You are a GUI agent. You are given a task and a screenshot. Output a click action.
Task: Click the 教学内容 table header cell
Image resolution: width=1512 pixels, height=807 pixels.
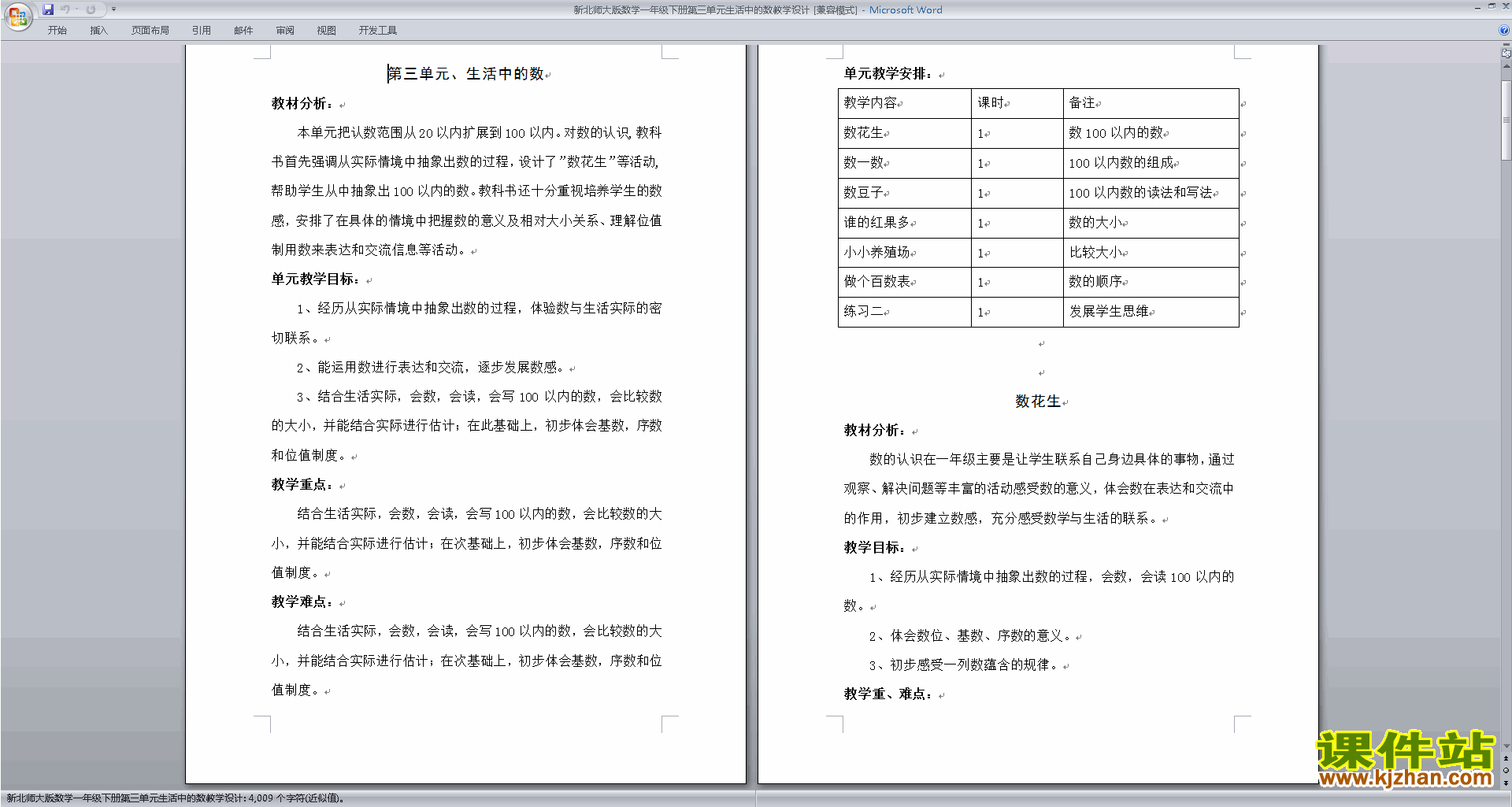tap(905, 103)
